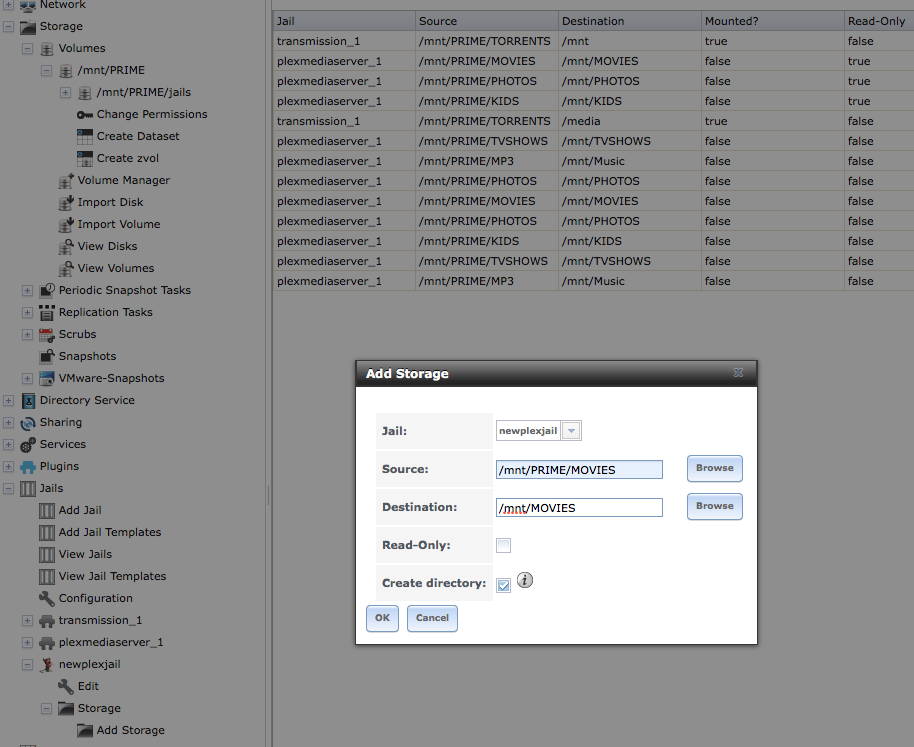914x747 pixels.
Task: Collapse the newplexjail node
Action: (27, 665)
